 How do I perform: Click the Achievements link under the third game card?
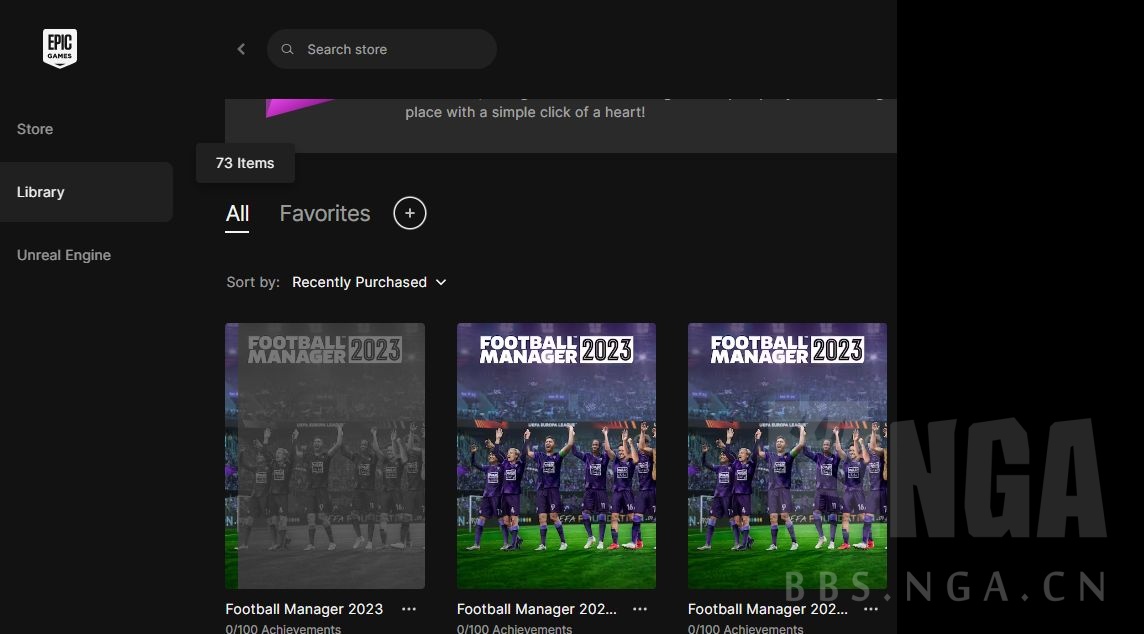(745, 629)
